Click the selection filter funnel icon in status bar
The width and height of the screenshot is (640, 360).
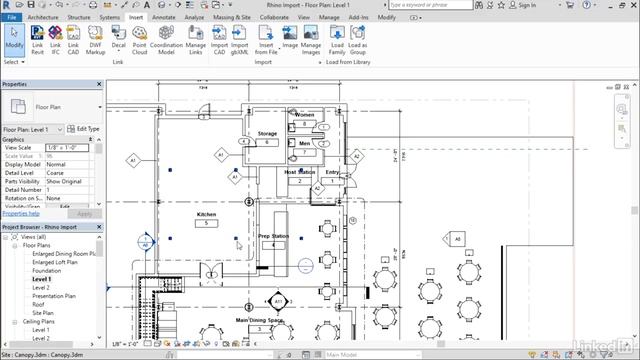(605, 355)
